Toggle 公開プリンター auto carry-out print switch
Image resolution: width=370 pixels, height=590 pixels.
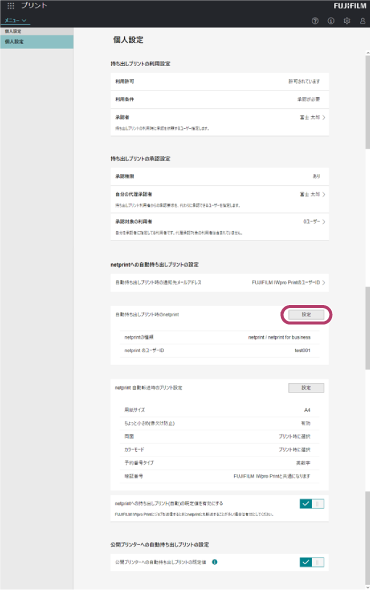pos(312,562)
